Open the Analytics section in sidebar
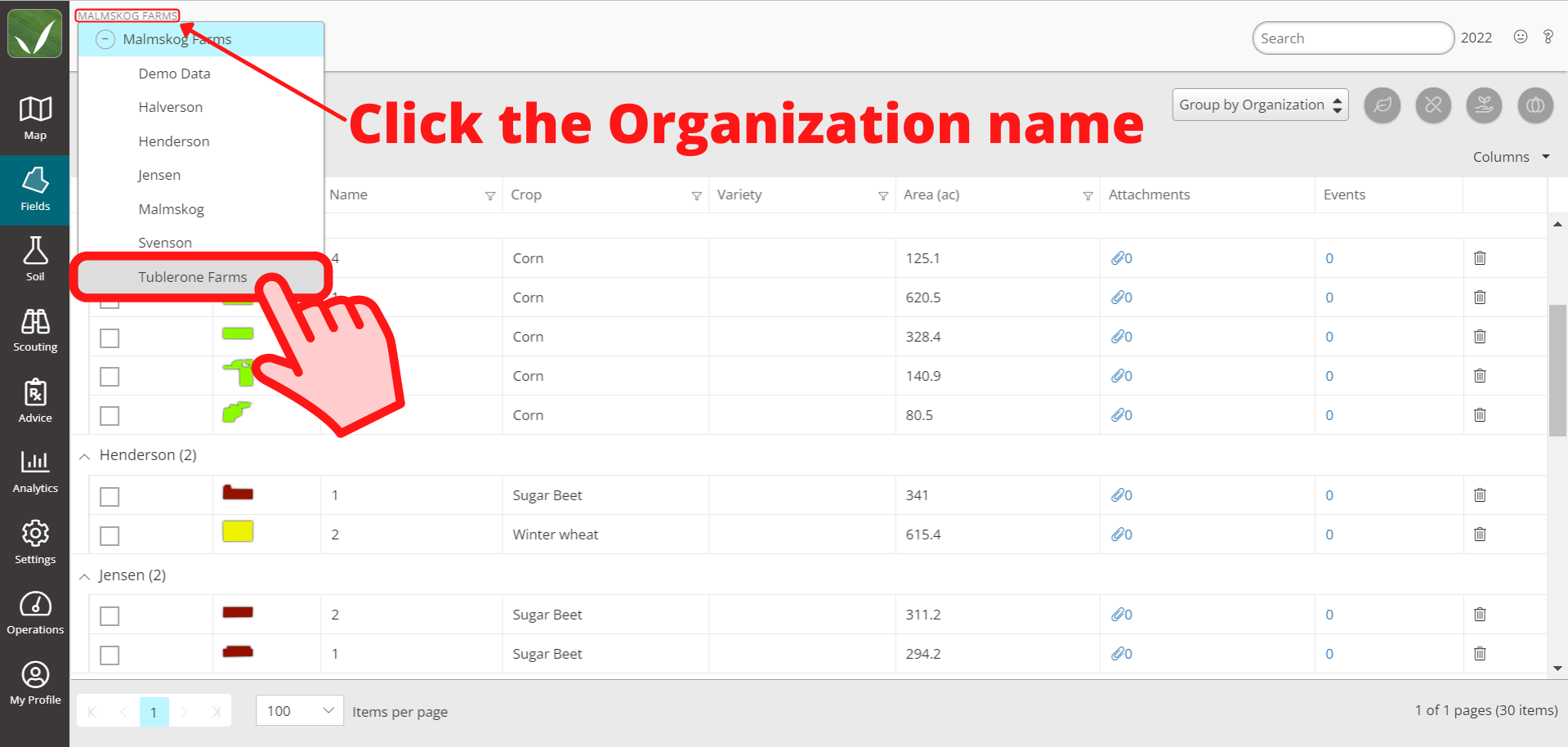The width and height of the screenshot is (1568, 747). [x=35, y=472]
